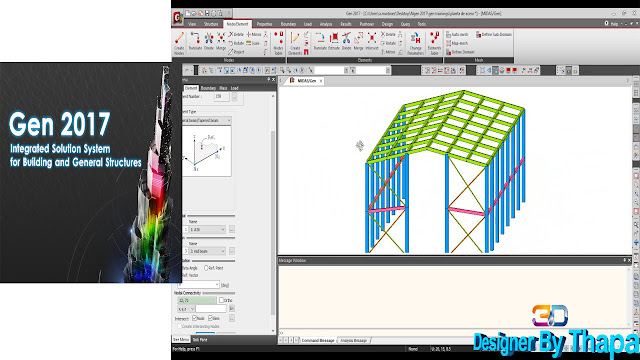
Task: Click the Nodal Connectivity input field
Action: coord(197,300)
